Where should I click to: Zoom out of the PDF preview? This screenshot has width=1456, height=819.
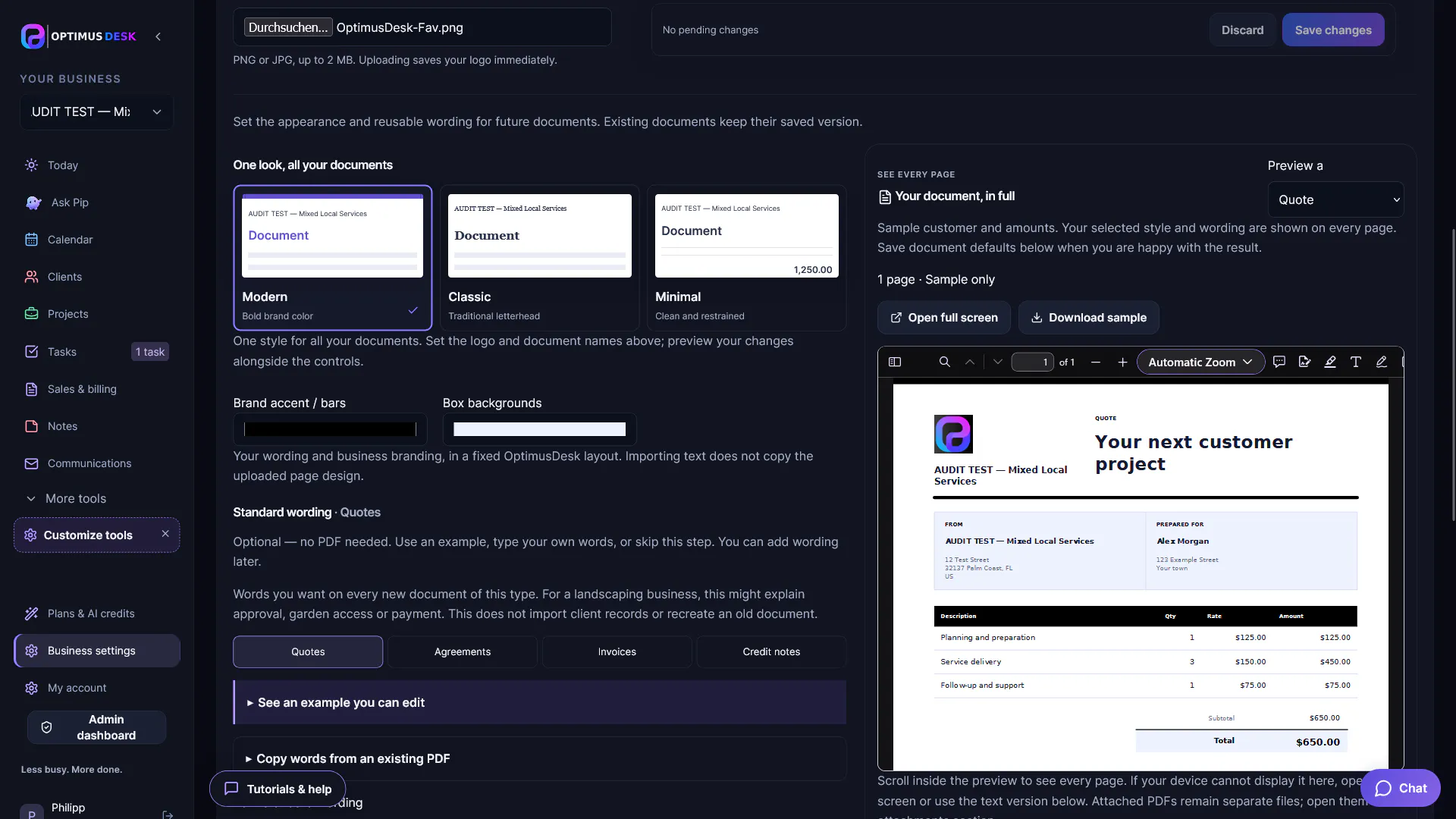pos(1095,362)
